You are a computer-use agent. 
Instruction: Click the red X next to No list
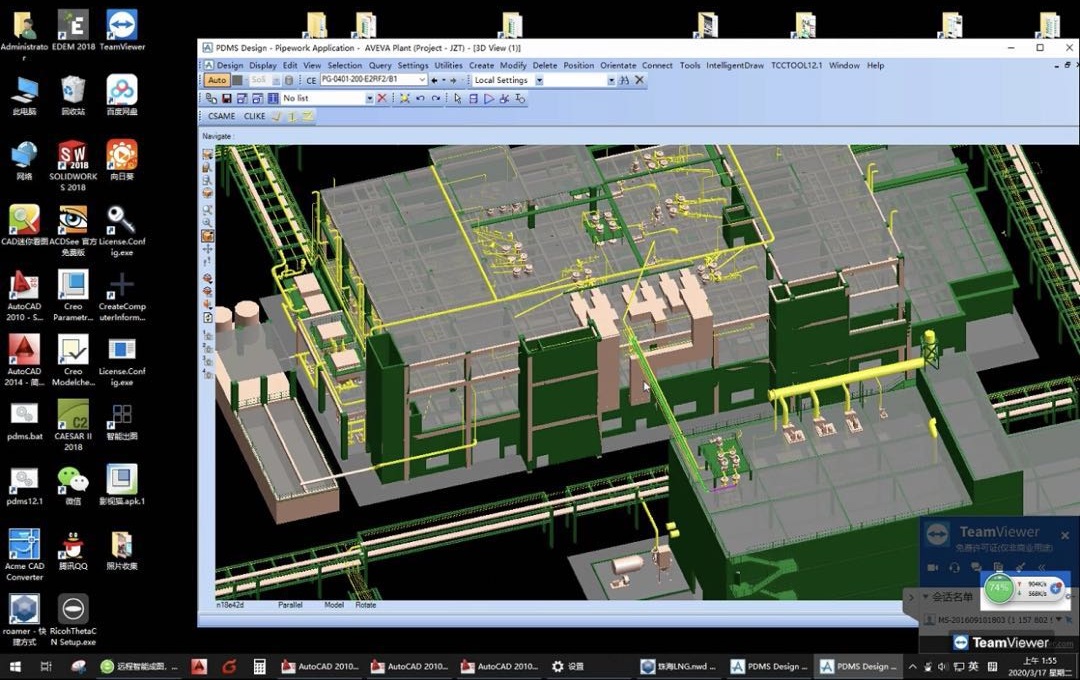pyautogui.click(x=383, y=99)
